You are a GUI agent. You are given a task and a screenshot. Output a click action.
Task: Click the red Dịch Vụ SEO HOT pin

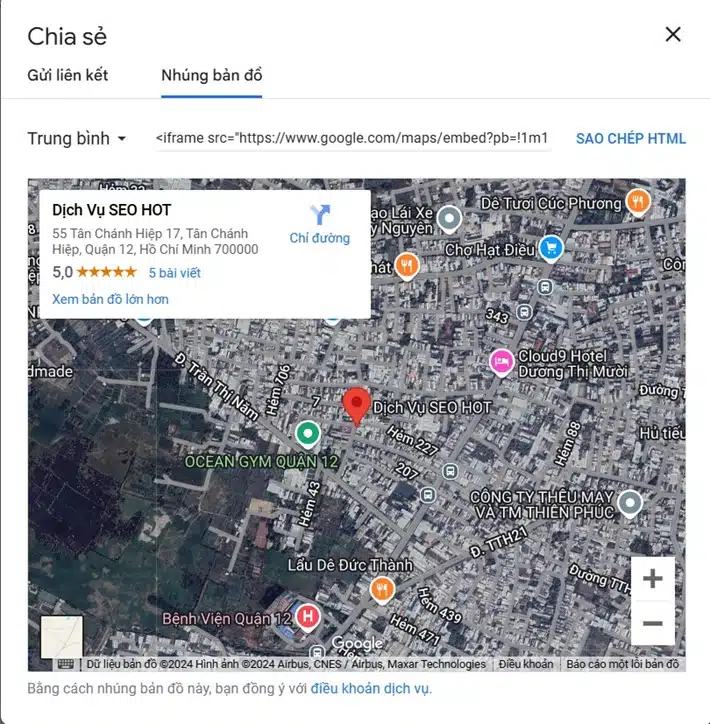tap(356, 406)
